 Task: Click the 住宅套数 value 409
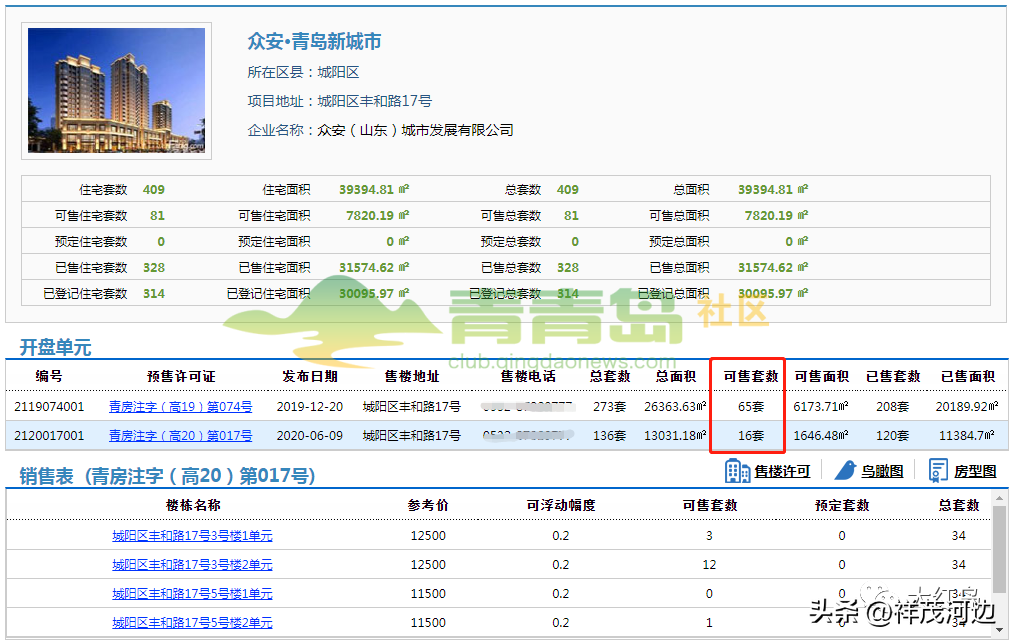click(x=154, y=190)
